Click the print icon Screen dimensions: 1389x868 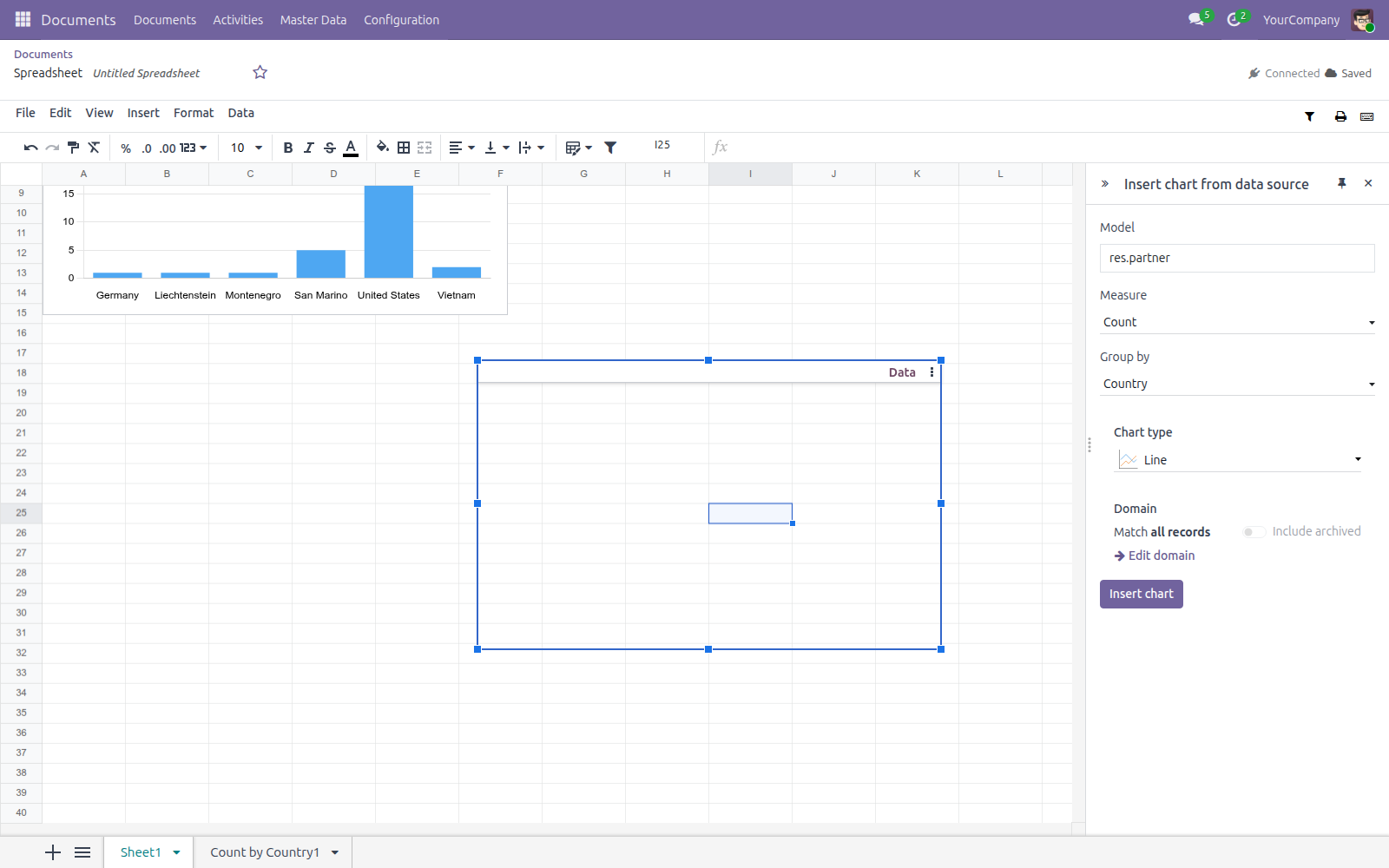[1340, 116]
